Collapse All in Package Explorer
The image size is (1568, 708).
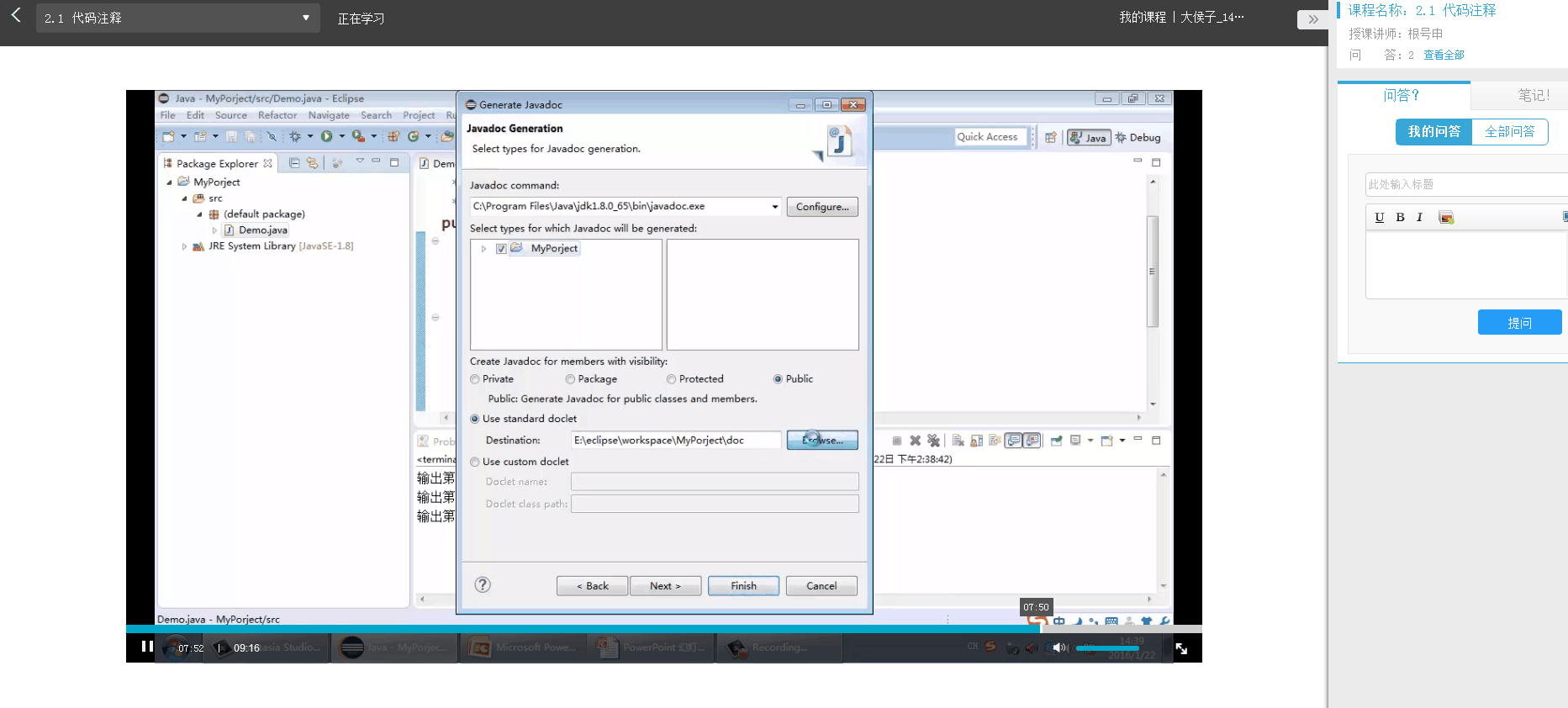[x=294, y=163]
